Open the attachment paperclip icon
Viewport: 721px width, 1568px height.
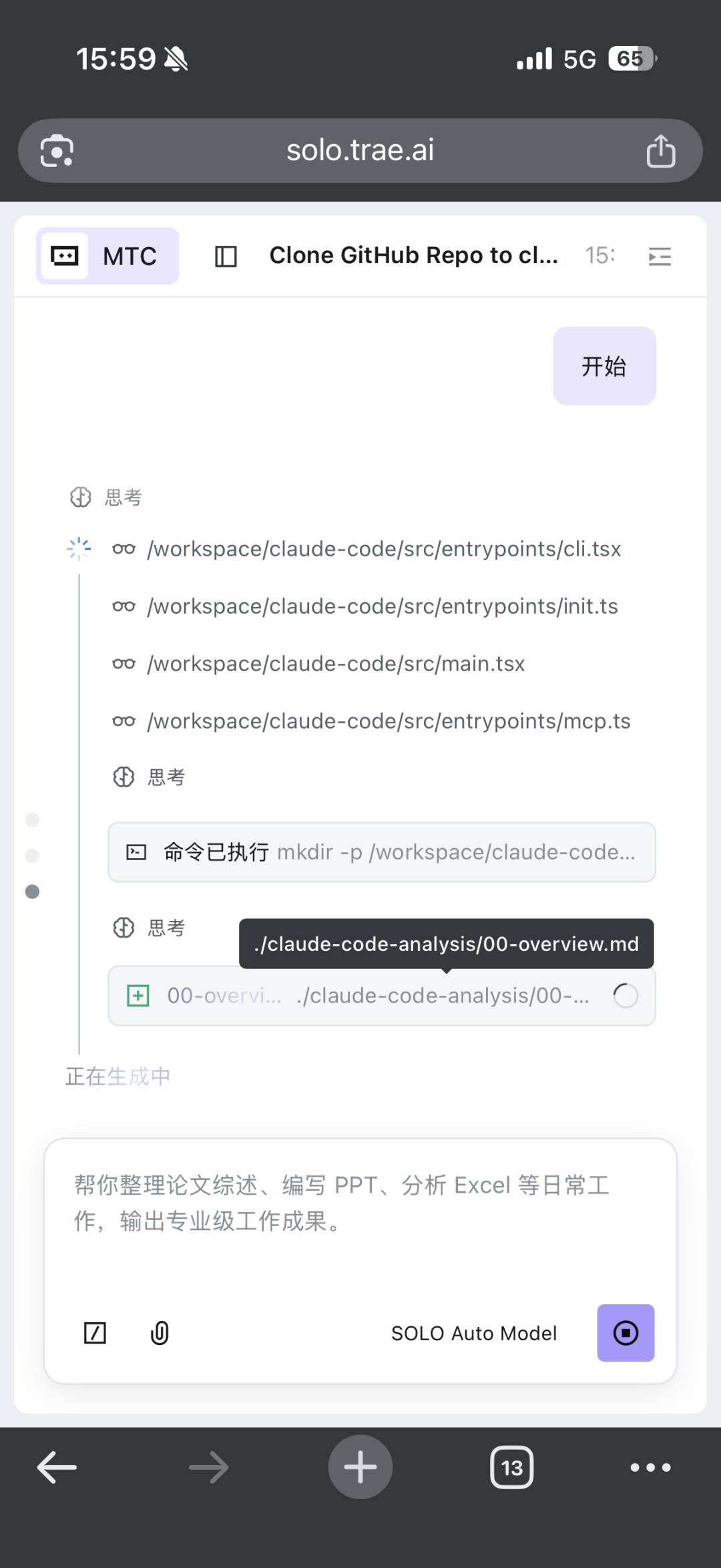160,1333
